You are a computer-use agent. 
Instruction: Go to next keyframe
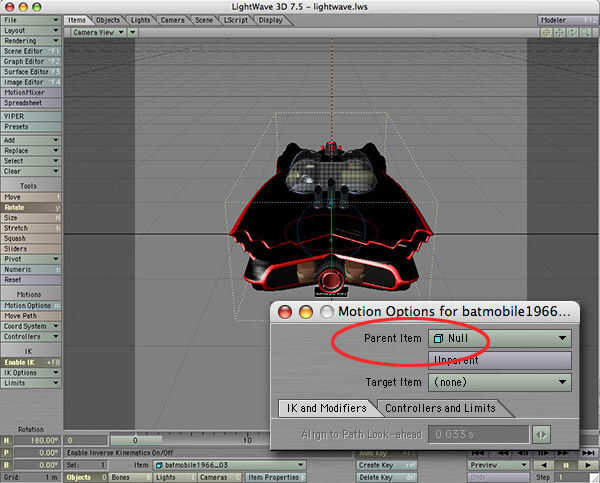click(562, 453)
